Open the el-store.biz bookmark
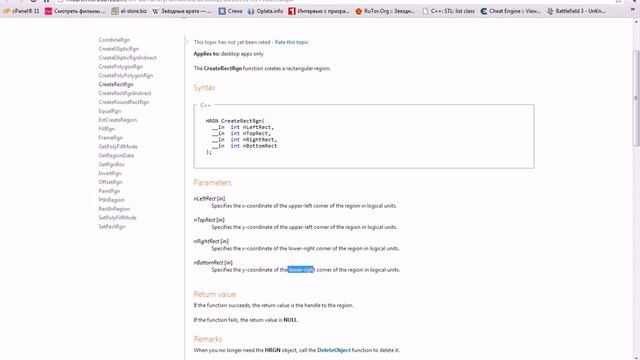Viewport: 640px width, 360px height. [129, 11]
